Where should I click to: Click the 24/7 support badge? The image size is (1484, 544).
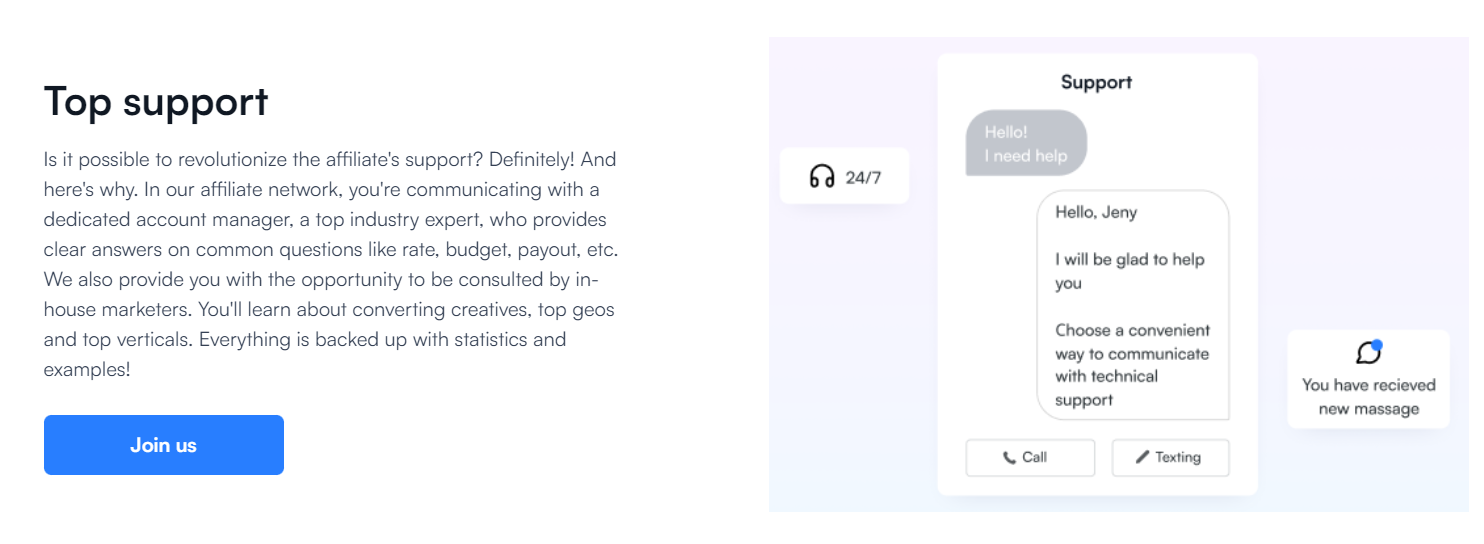845,176
